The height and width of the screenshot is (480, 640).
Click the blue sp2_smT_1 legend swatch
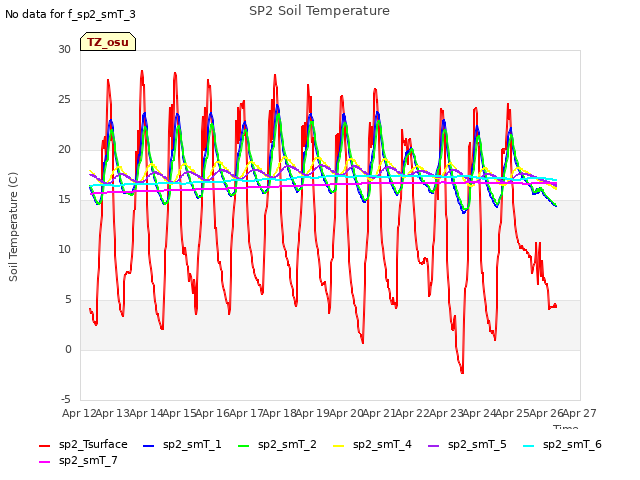tap(149, 446)
